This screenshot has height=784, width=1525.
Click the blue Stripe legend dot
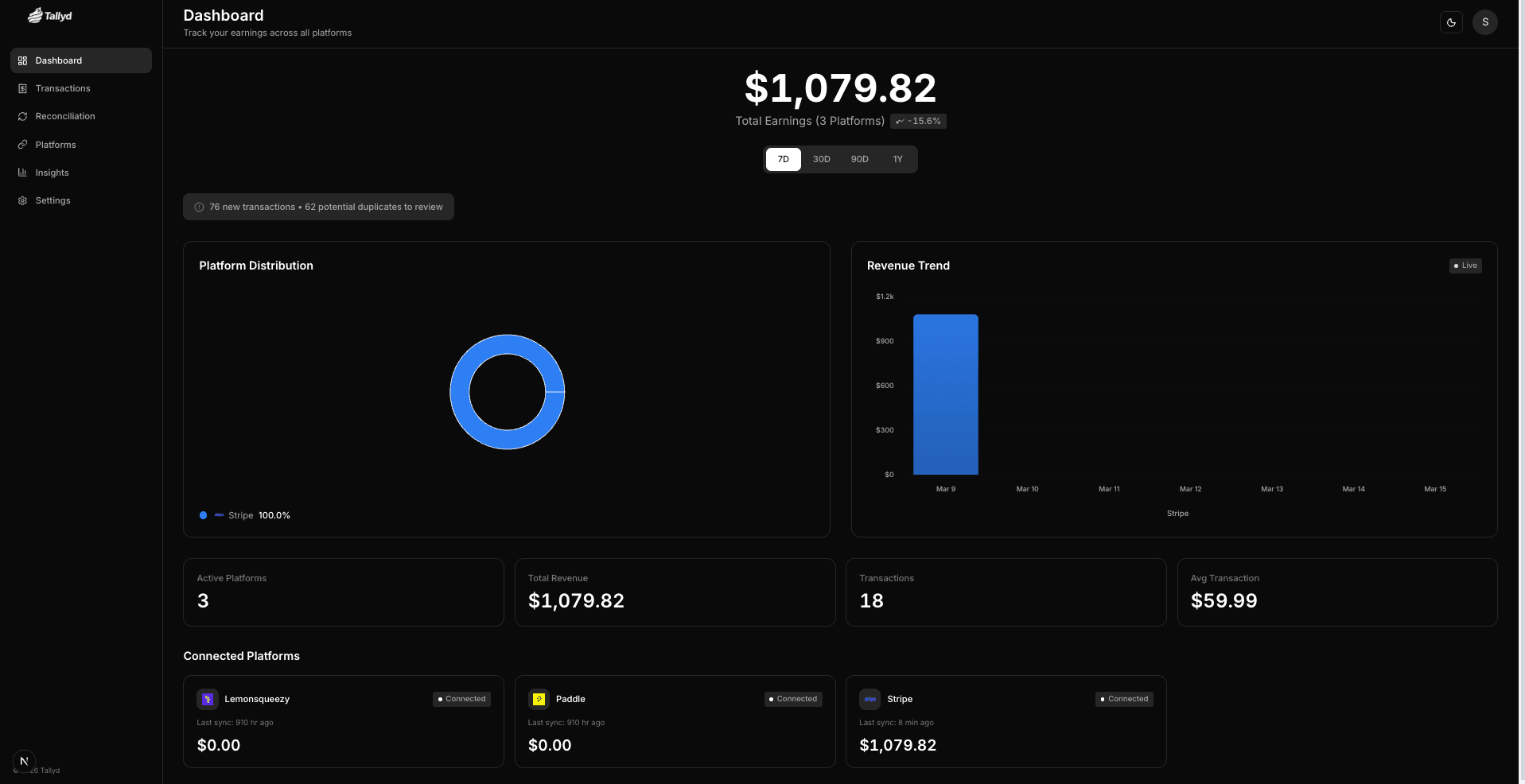click(x=202, y=515)
